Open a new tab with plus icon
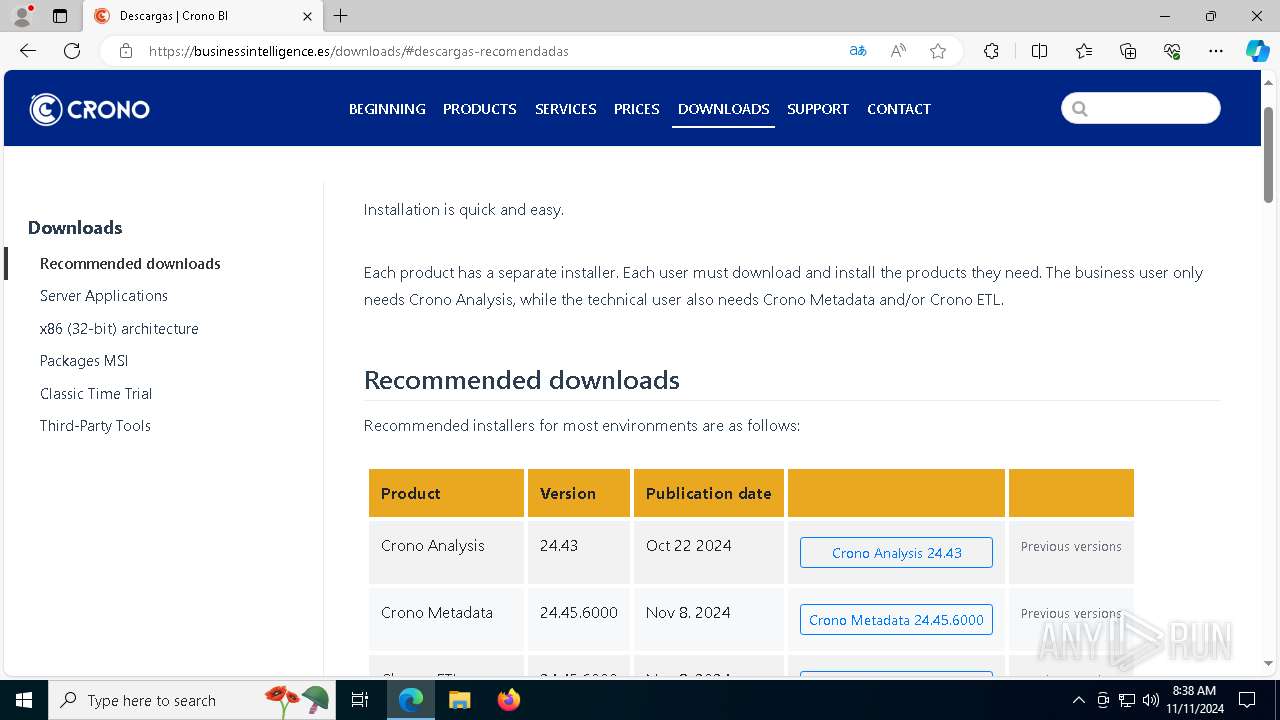Screen dimensions: 1280x720 pos(341,16)
